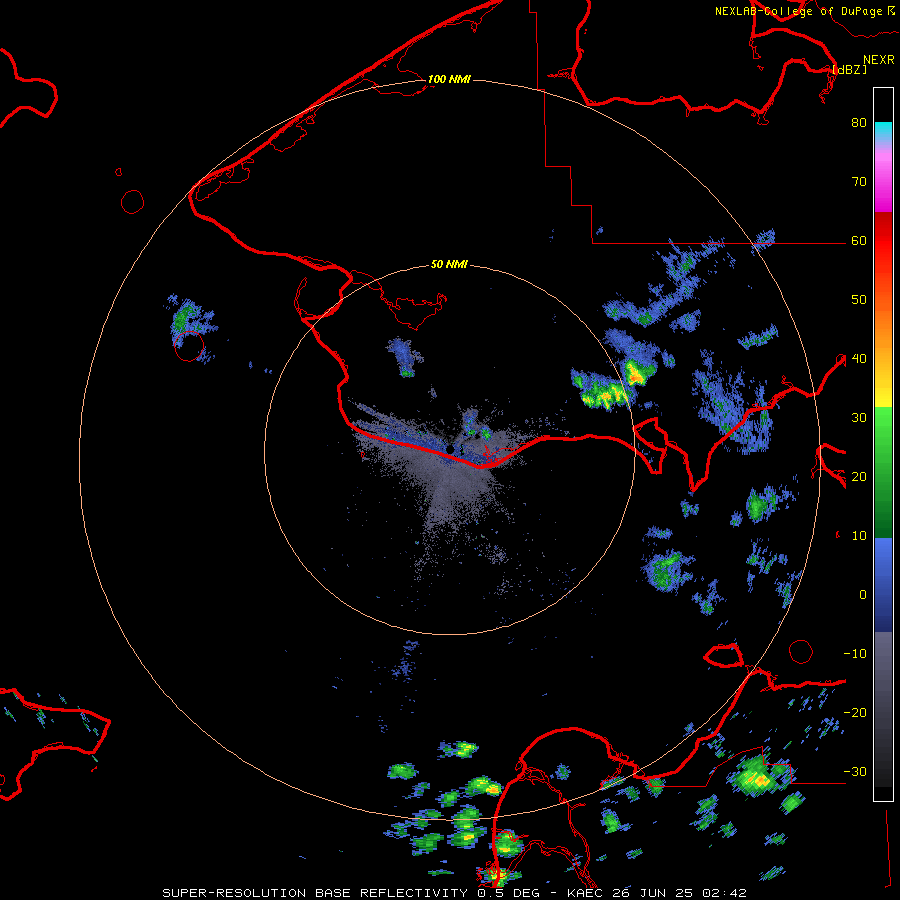Click the 80 value on the dBZ scale
Viewport: 900px width, 900px height.
coord(859,123)
